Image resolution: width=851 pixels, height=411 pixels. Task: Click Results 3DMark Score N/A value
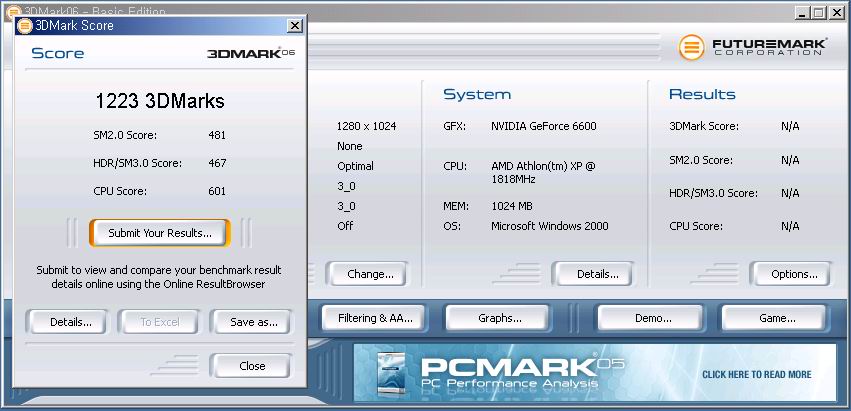tap(790, 126)
